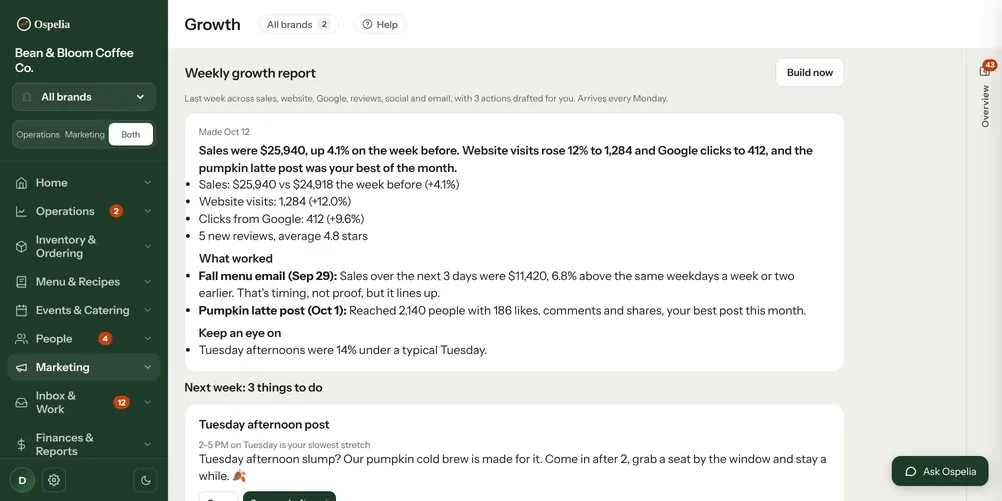Expand the Inbox & Work chevron
Viewport: 1002px width, 501px height.
click(x=148, y=403)
